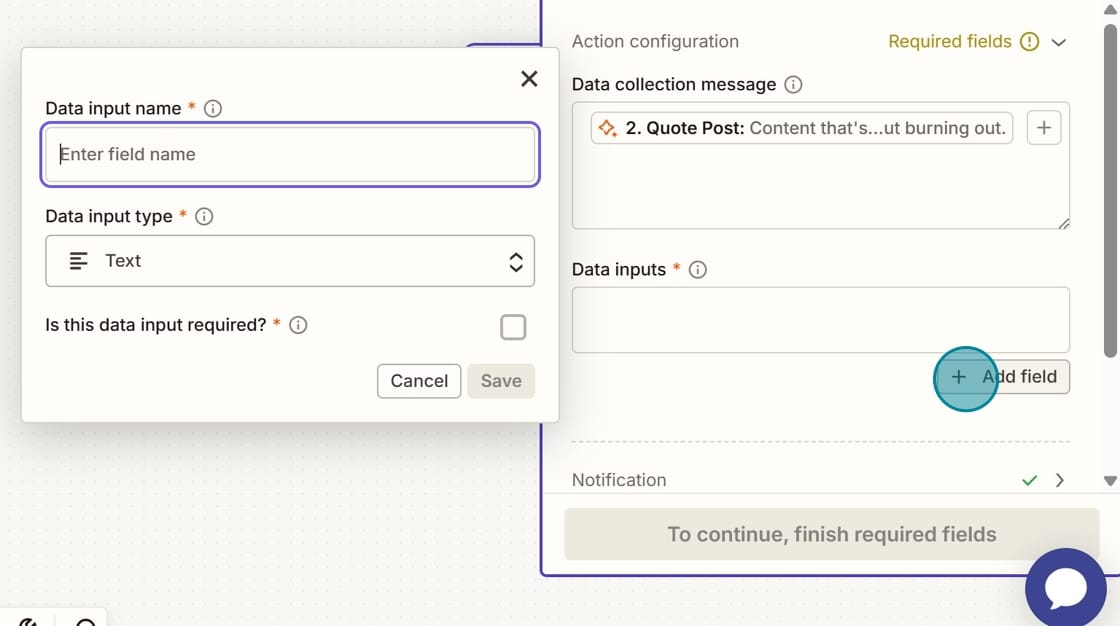Click the plus button beside the Quote Post token
The height and width of the screenshot is (626, 1120).
(x=1043, y=128)
